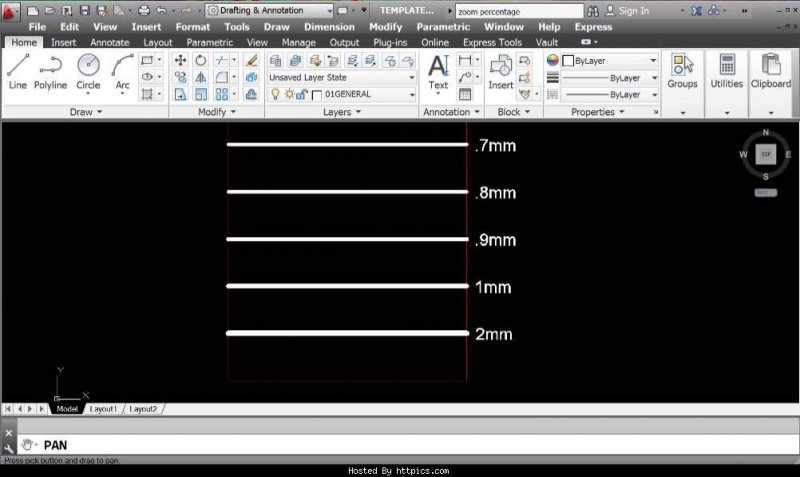This screenshot has width=800, height=477.
Task: Open the File menu
Action: [37, 27]
